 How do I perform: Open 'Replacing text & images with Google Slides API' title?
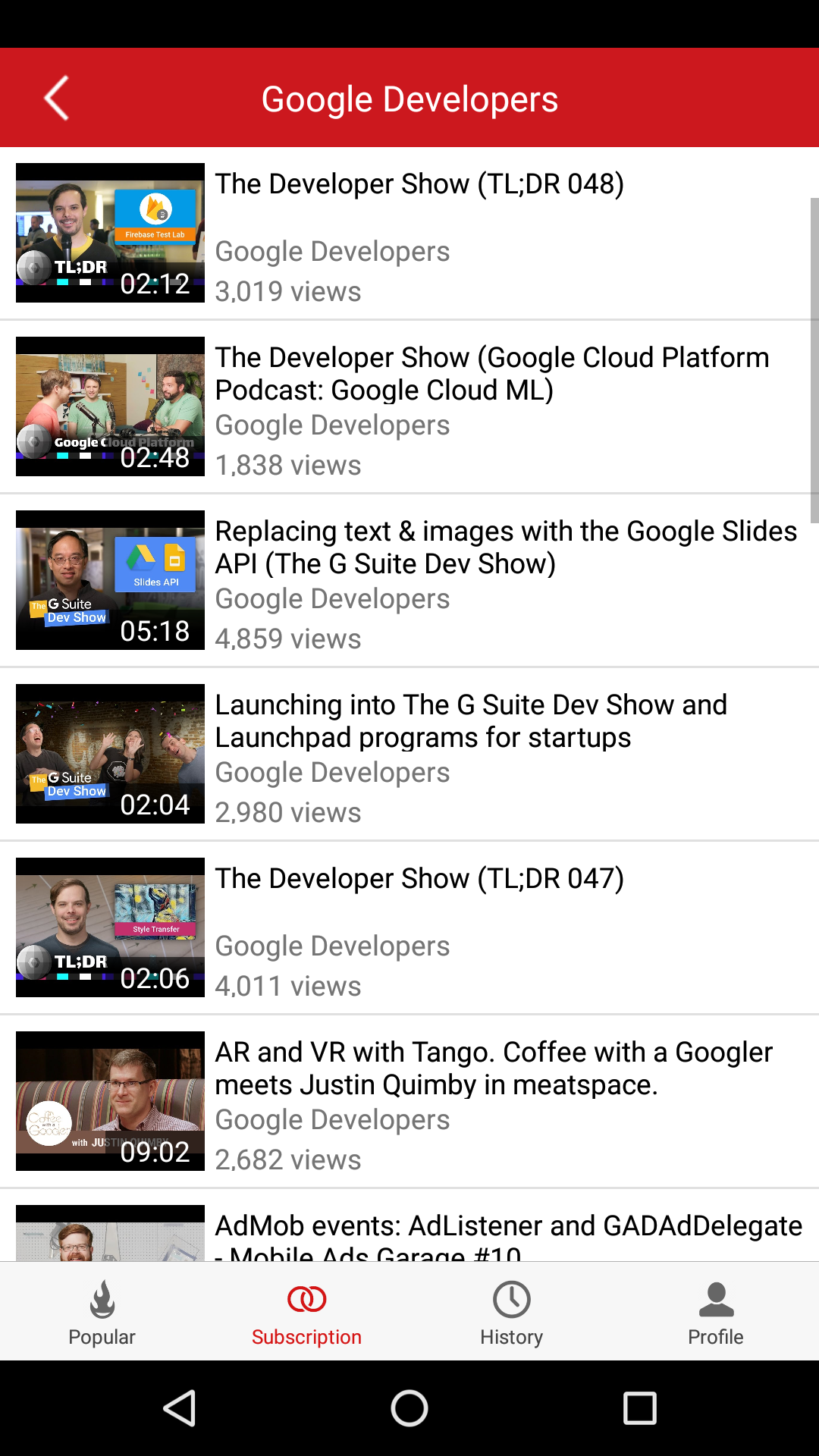tap(506, 548)
